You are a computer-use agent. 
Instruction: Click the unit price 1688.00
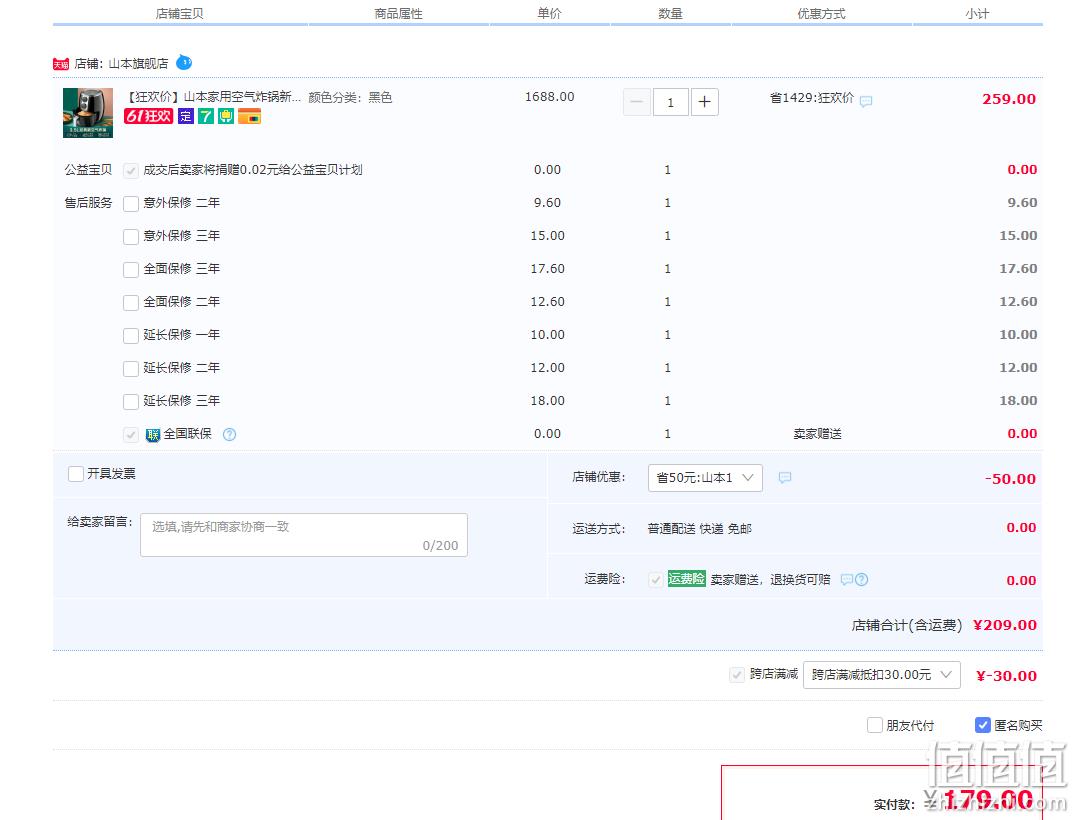pos(550,97)
